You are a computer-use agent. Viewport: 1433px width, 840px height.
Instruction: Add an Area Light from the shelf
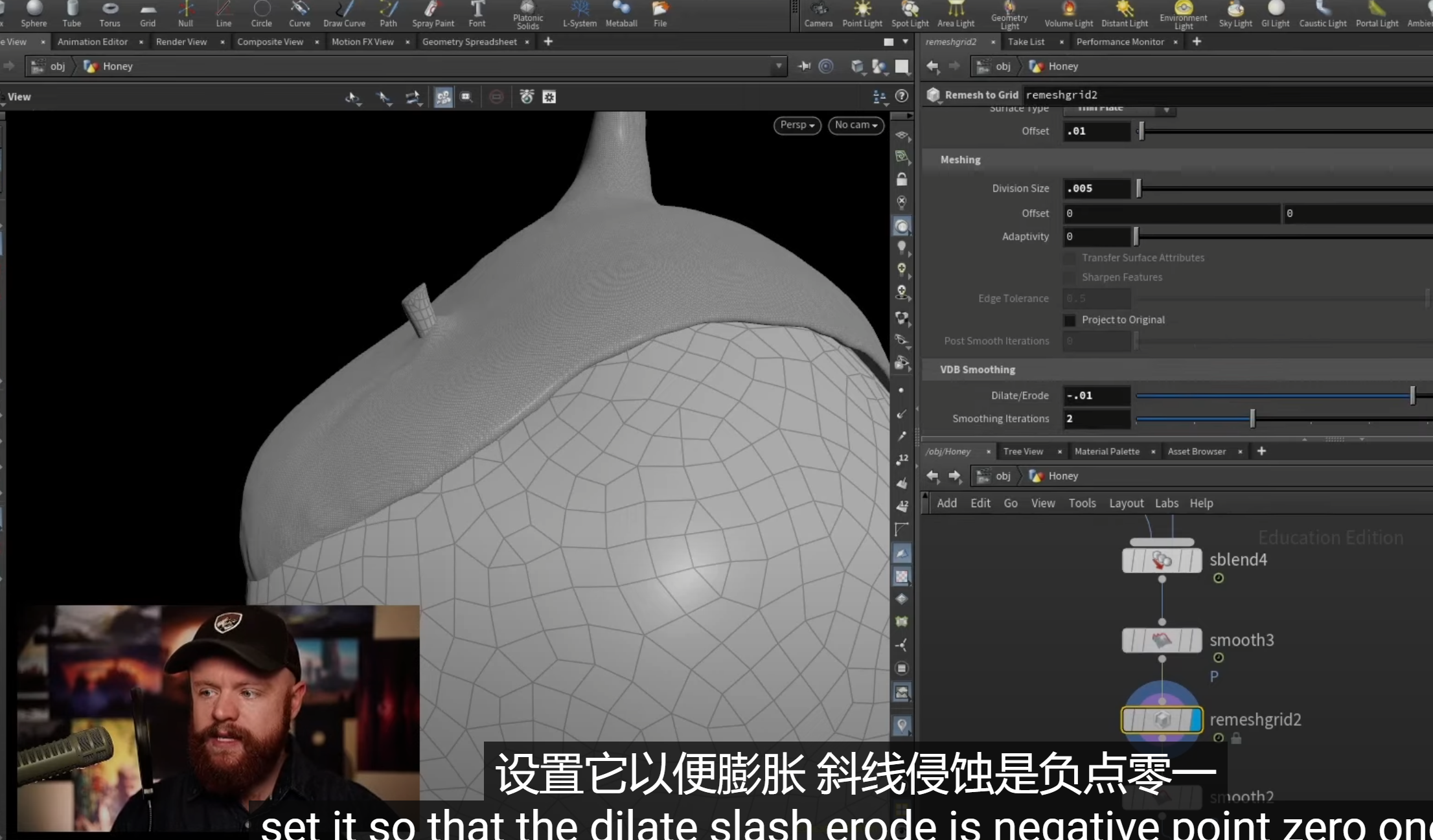click(x=956, y=14)
